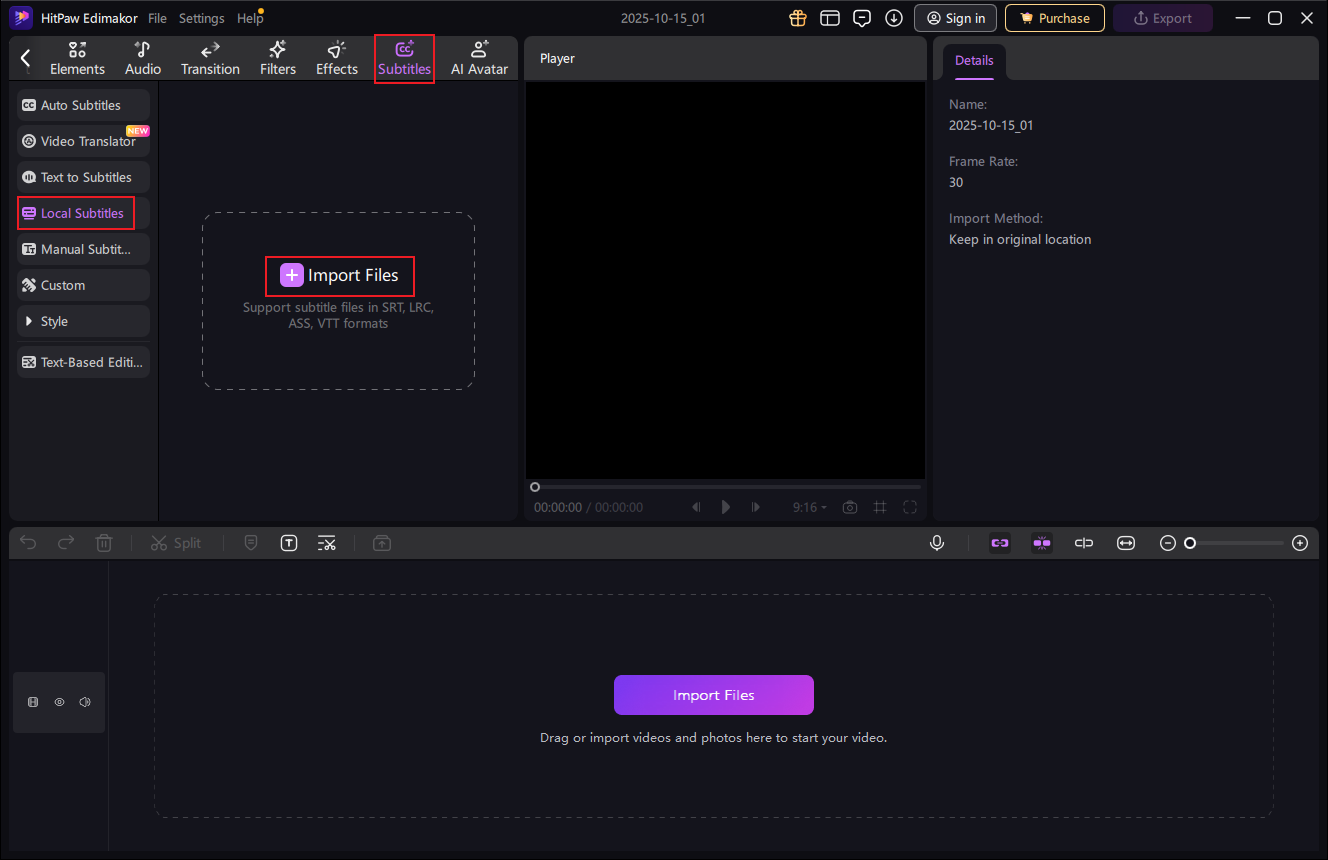Click the text tool icon in timeline toolbar

289,543
